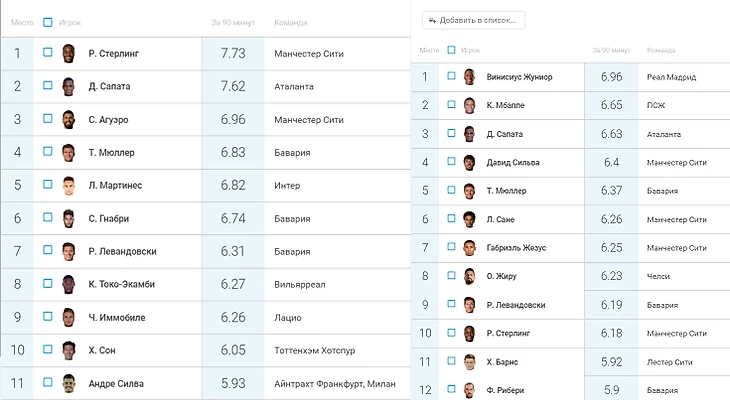This screenshot has width=730, height=400.
Task: Open the 'Добавить в список...' dropdown
Action: (x=474, y=20)
